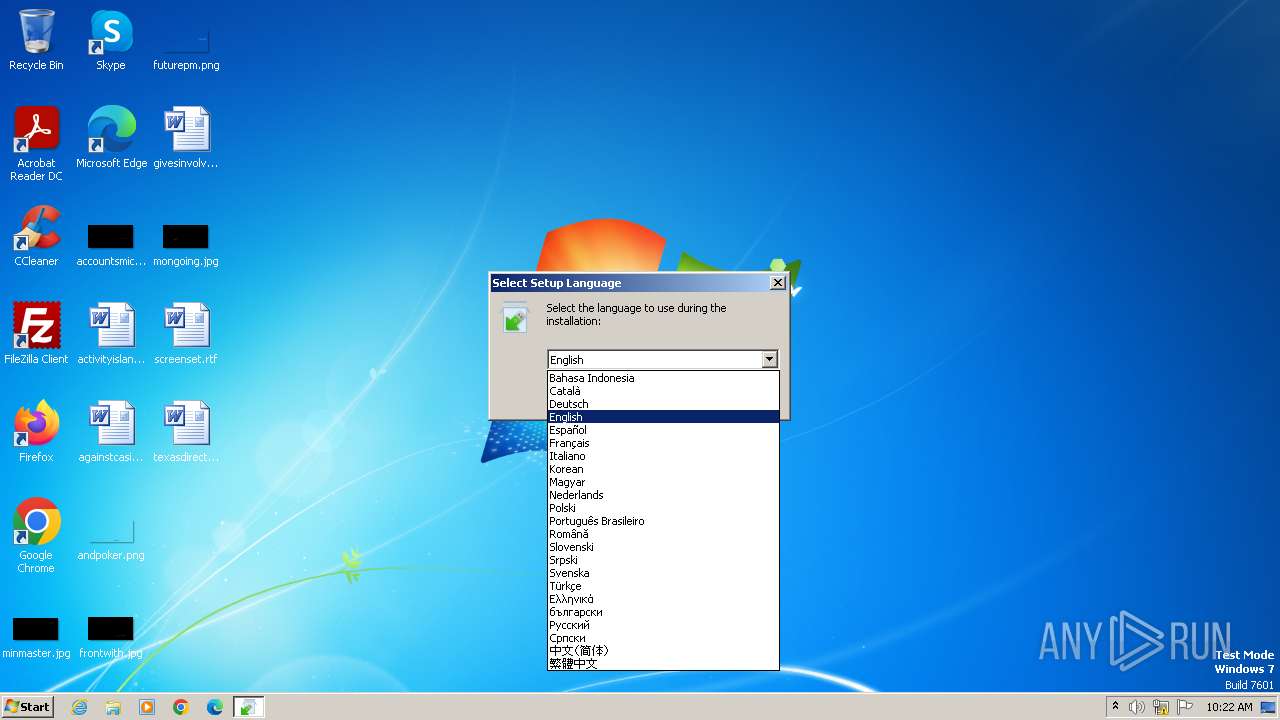Click the 10:22 AM taskbar clock
This screenshot has width=1280, height=720.
tap(1229, 707)
